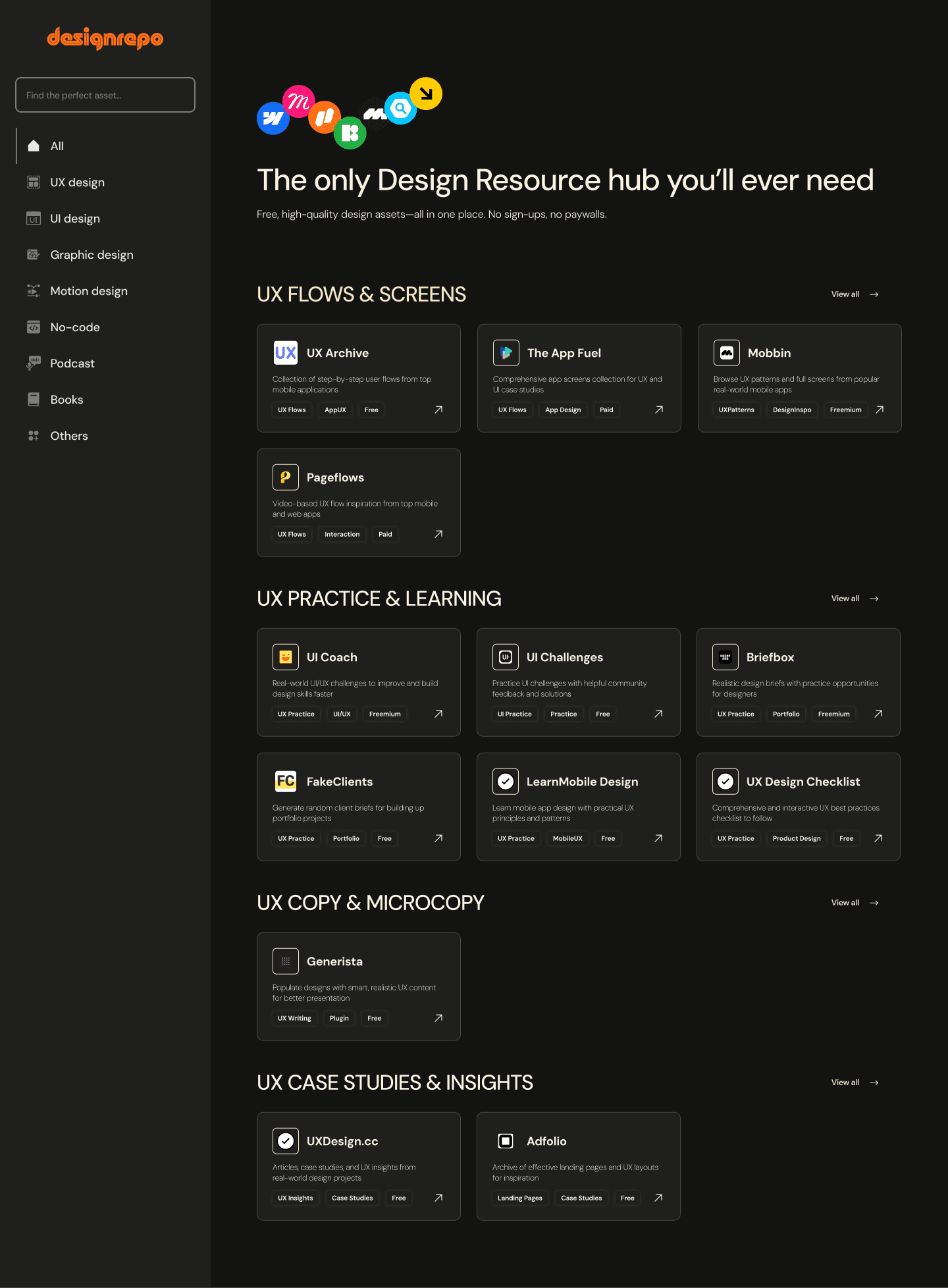Open LearnMobile Design external arrow
This screenshot has width=948, height=1288.
pyautogui.click(x=658, y=838)
